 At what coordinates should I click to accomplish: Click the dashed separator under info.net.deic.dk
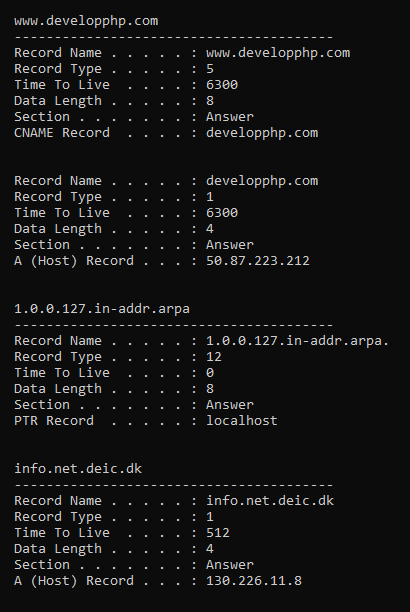coord(173,485)
